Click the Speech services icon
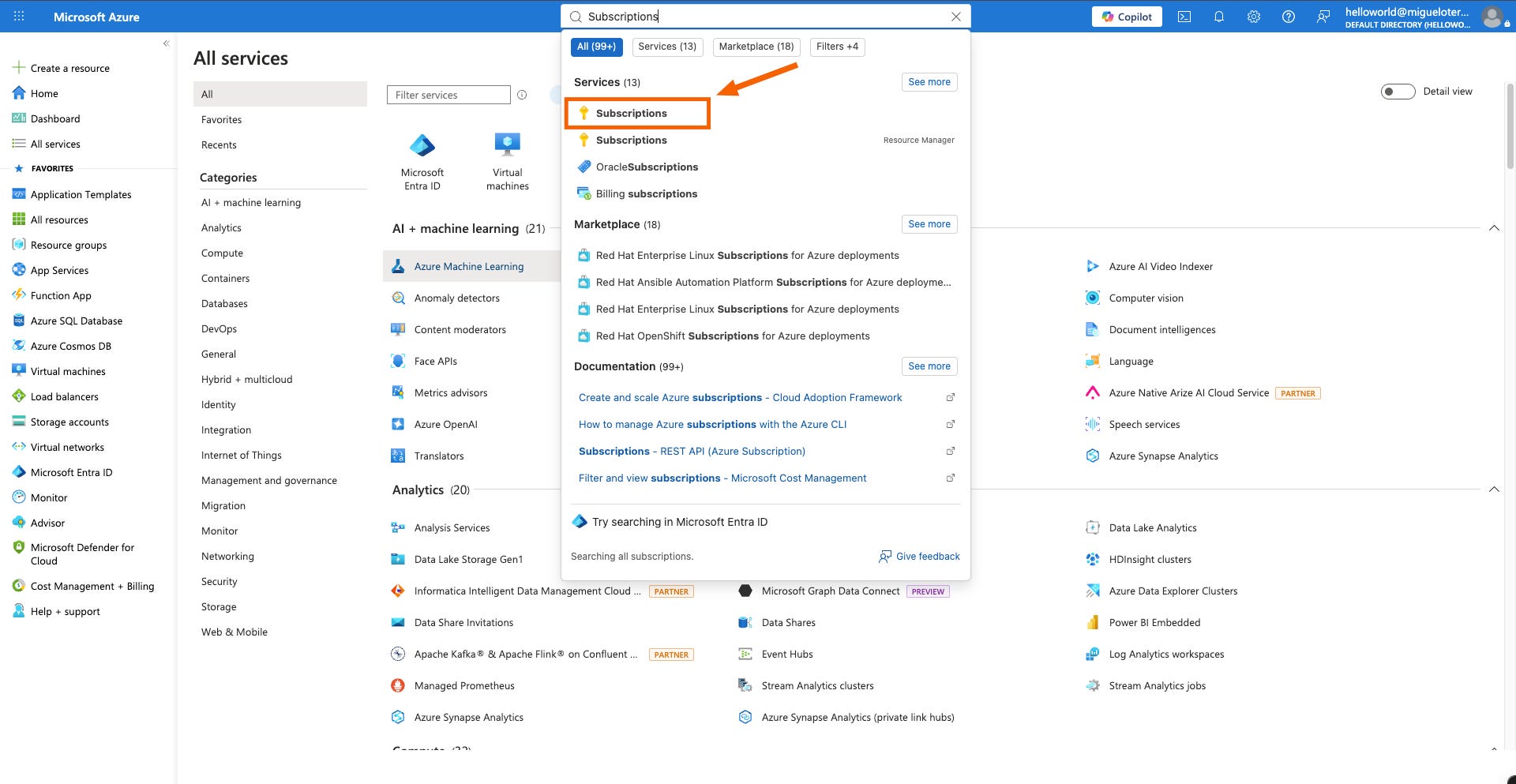Image resolution: width=1516 pixels, height=784 pixels. tap(1093, 424)
